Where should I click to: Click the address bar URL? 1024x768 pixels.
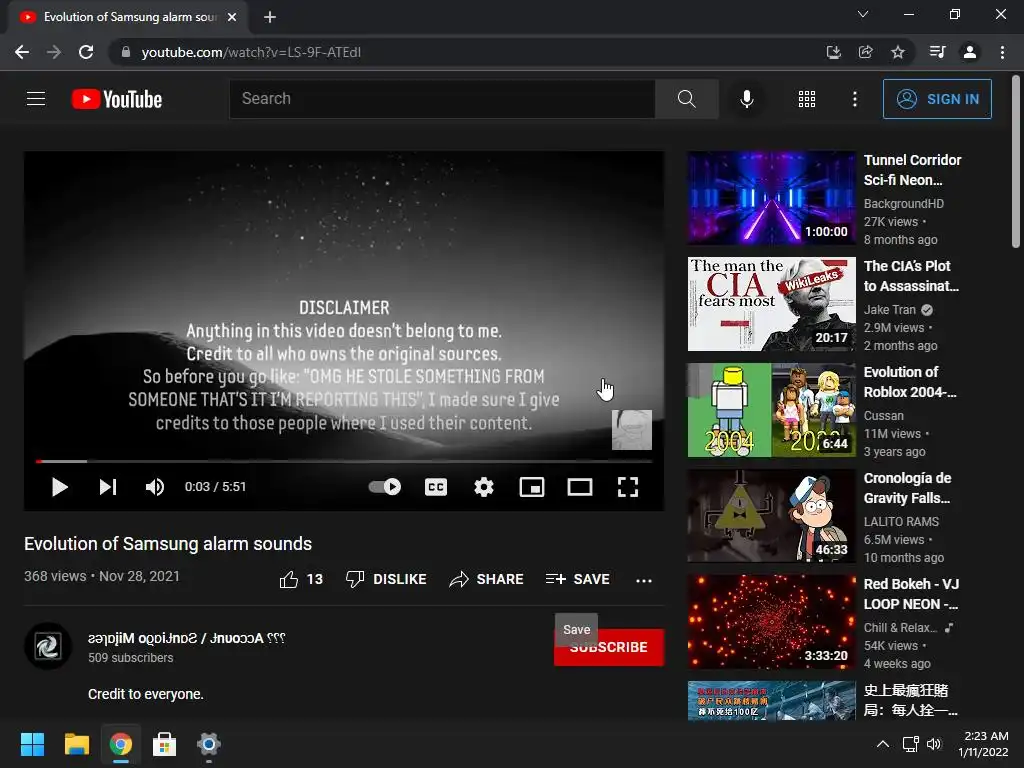(251, 52)
